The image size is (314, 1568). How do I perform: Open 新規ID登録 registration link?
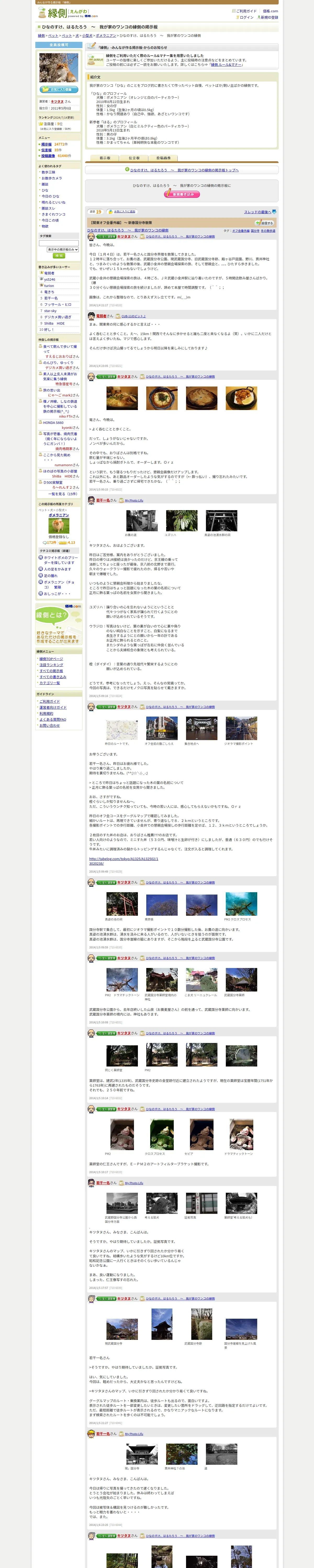pyautogui.click(x=269, y=17)
